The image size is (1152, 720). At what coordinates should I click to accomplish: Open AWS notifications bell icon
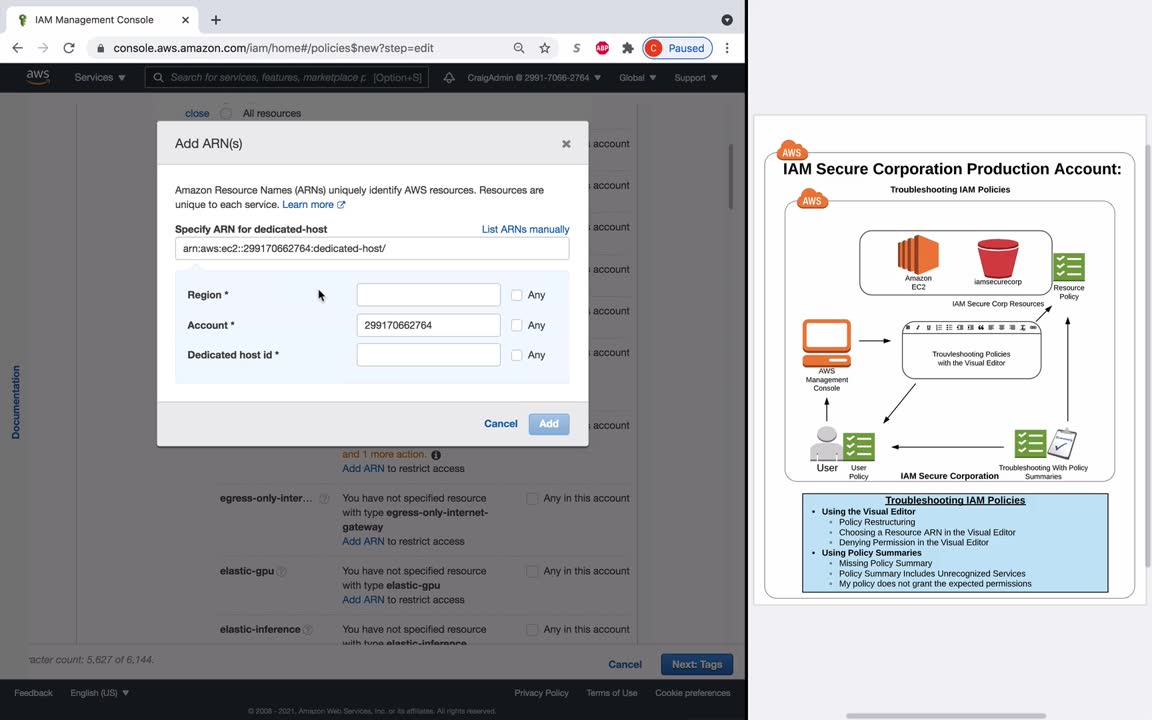(449, 77)
